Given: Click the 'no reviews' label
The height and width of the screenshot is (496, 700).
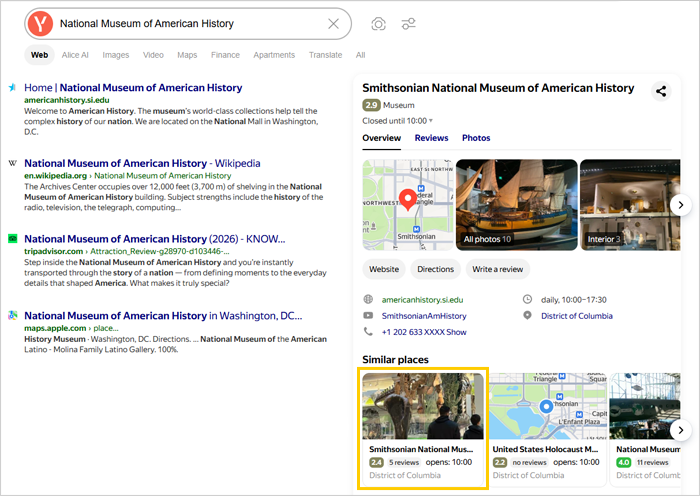Looking at the screenshot, I should tap(529, 463).
